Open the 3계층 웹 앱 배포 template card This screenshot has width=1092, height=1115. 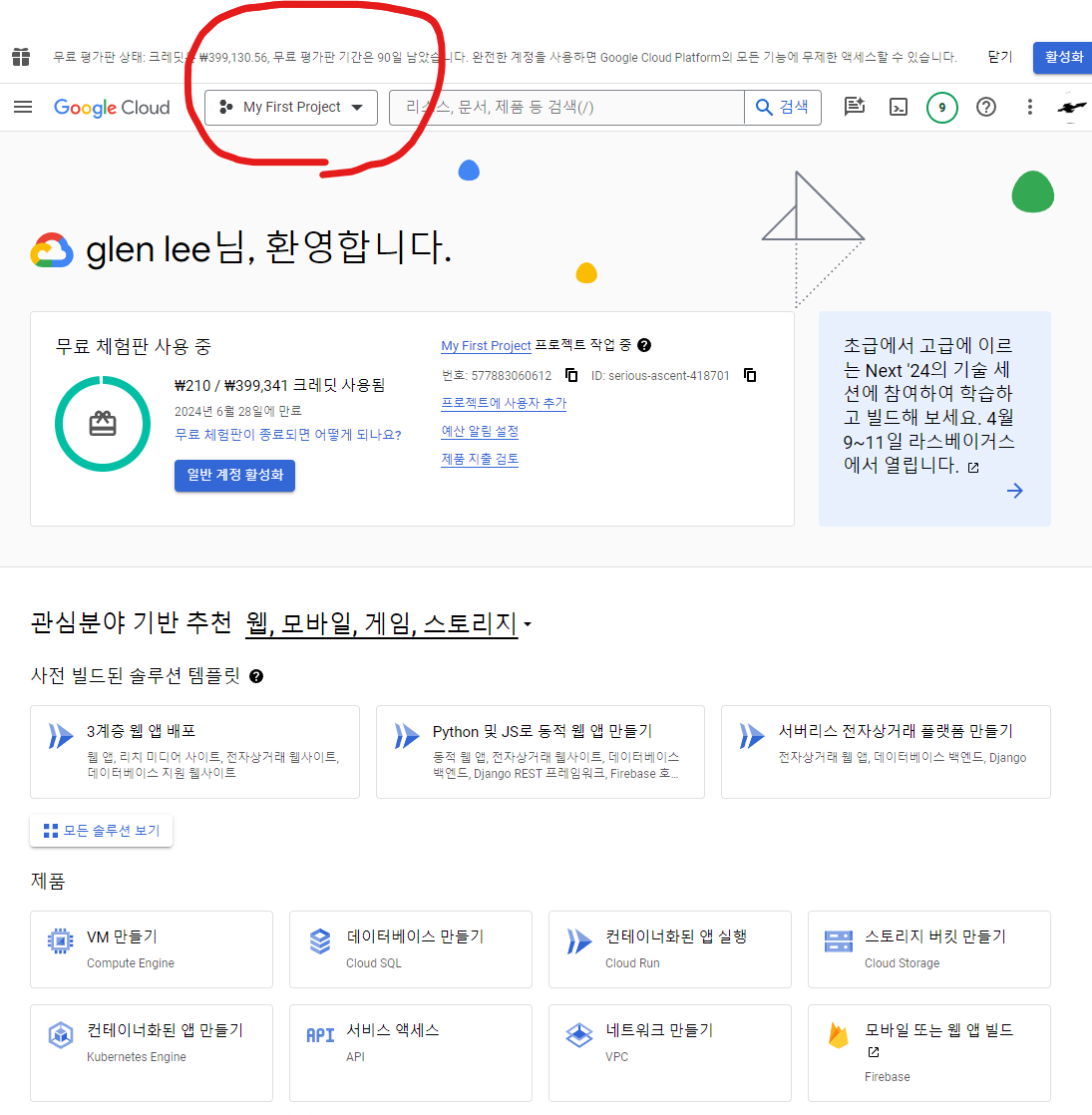[x=194, y=752]
